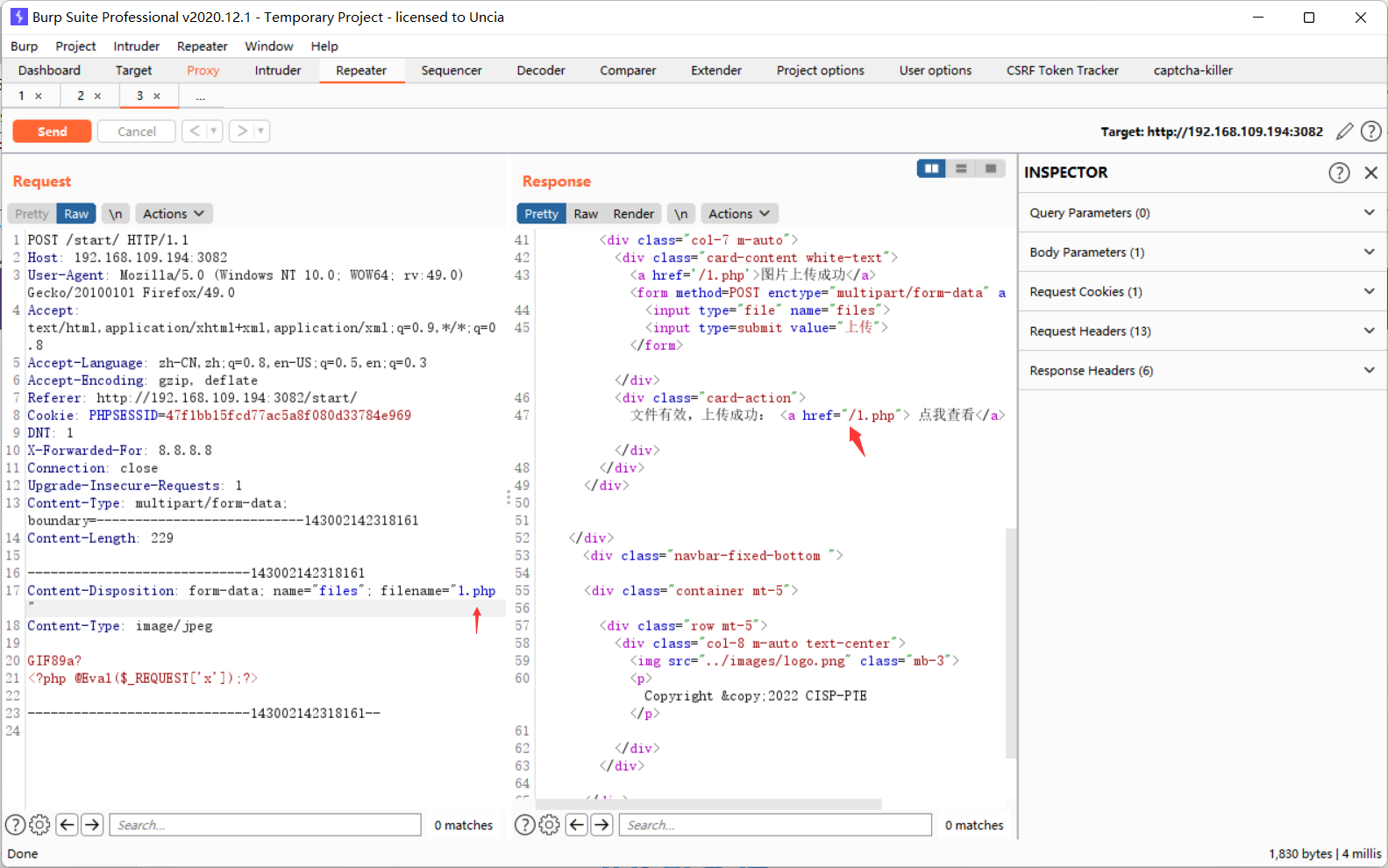The image size is (1388, 868).
Task: Go to next response search match
Action: [601, 825]
